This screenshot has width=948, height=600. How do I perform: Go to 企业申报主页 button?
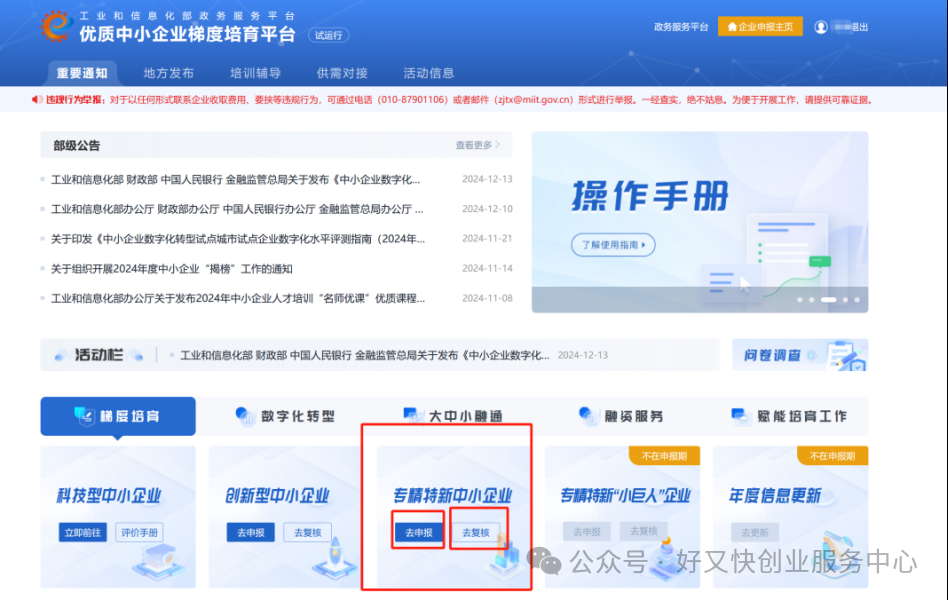click(x=760, y=27)
